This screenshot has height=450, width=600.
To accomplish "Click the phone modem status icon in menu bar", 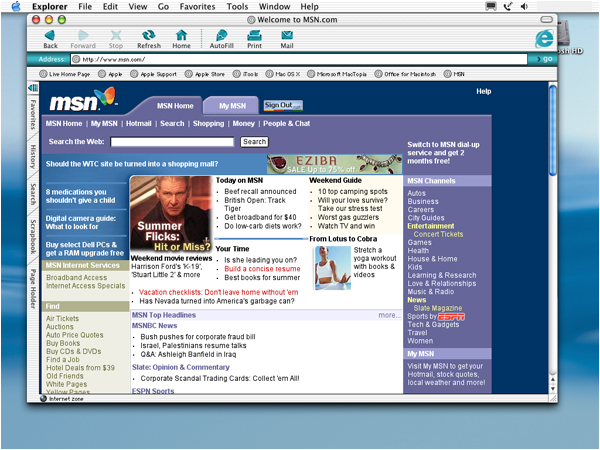I will 508,6.
